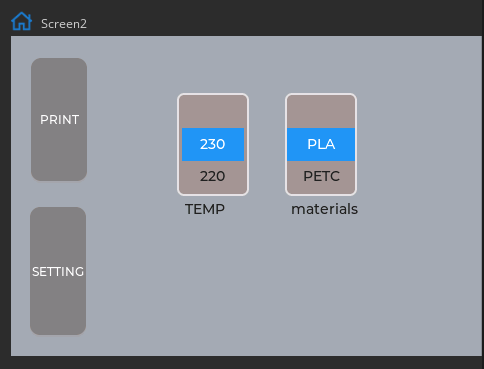This screenshot has height=369, width=484.
Task: Click the TEMP label text
Action: [205, 209]
